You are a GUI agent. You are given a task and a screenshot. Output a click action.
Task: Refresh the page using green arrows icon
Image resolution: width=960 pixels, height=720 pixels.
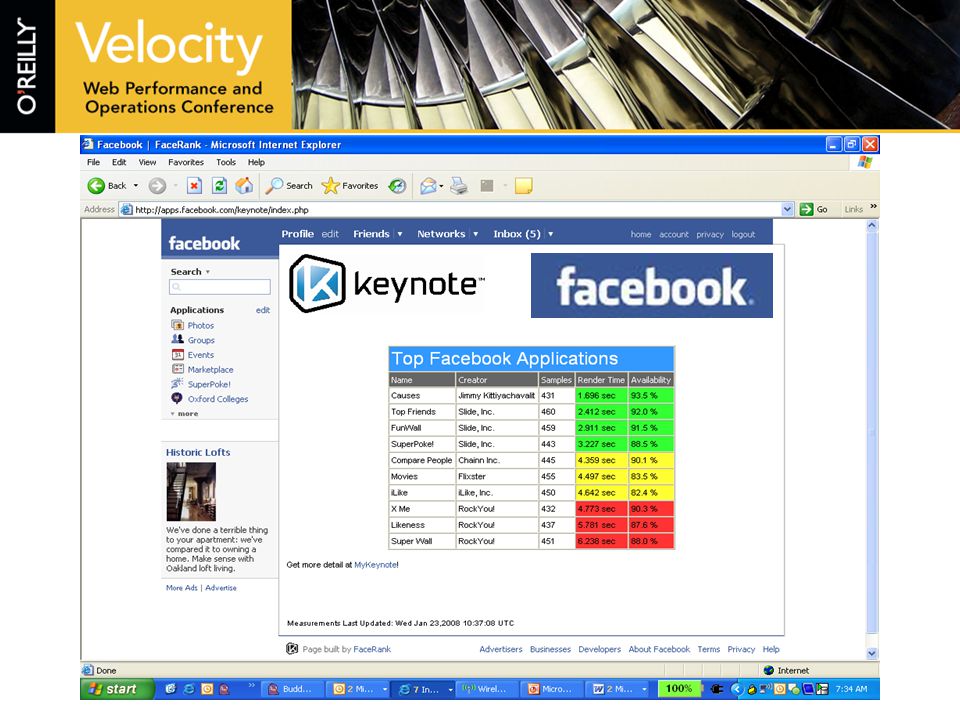coord(219,186)
